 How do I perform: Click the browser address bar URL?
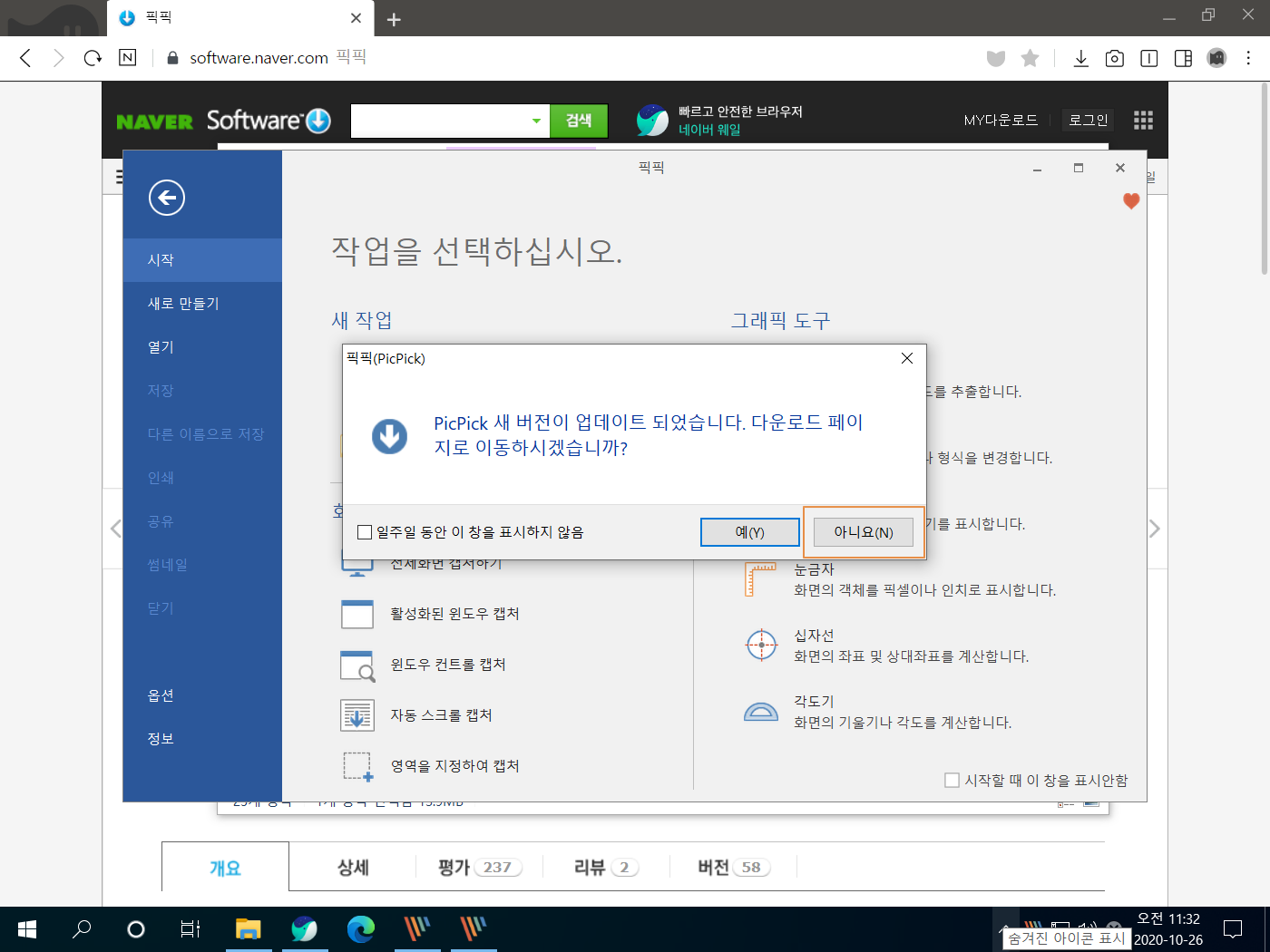259,58
